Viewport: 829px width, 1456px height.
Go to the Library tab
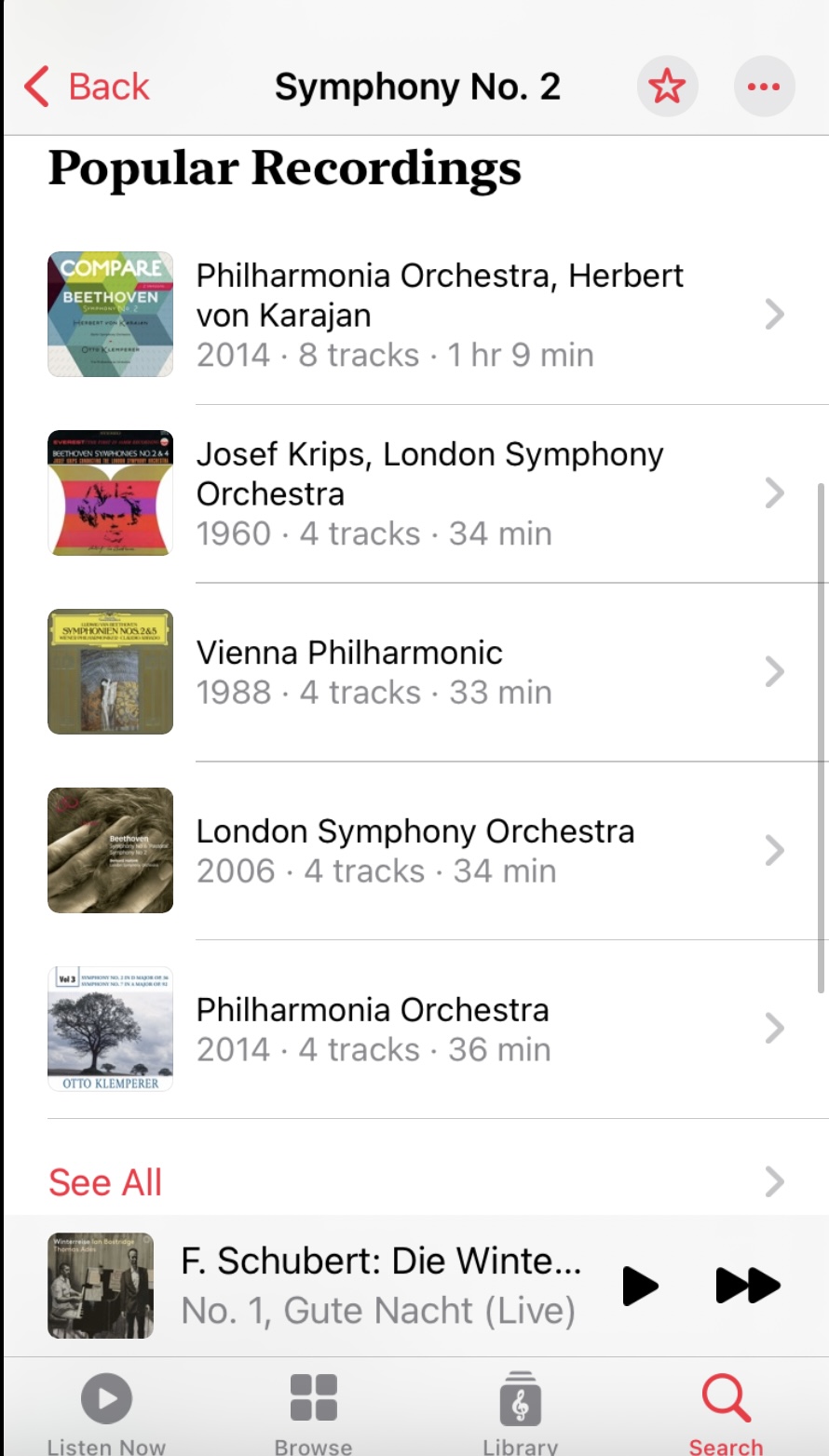click(520, 1411)
